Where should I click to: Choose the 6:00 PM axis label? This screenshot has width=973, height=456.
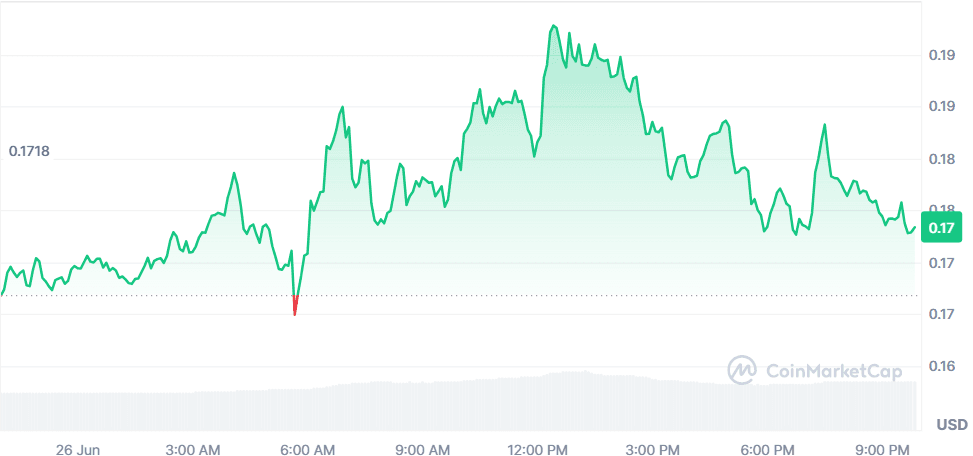[770, 447]
